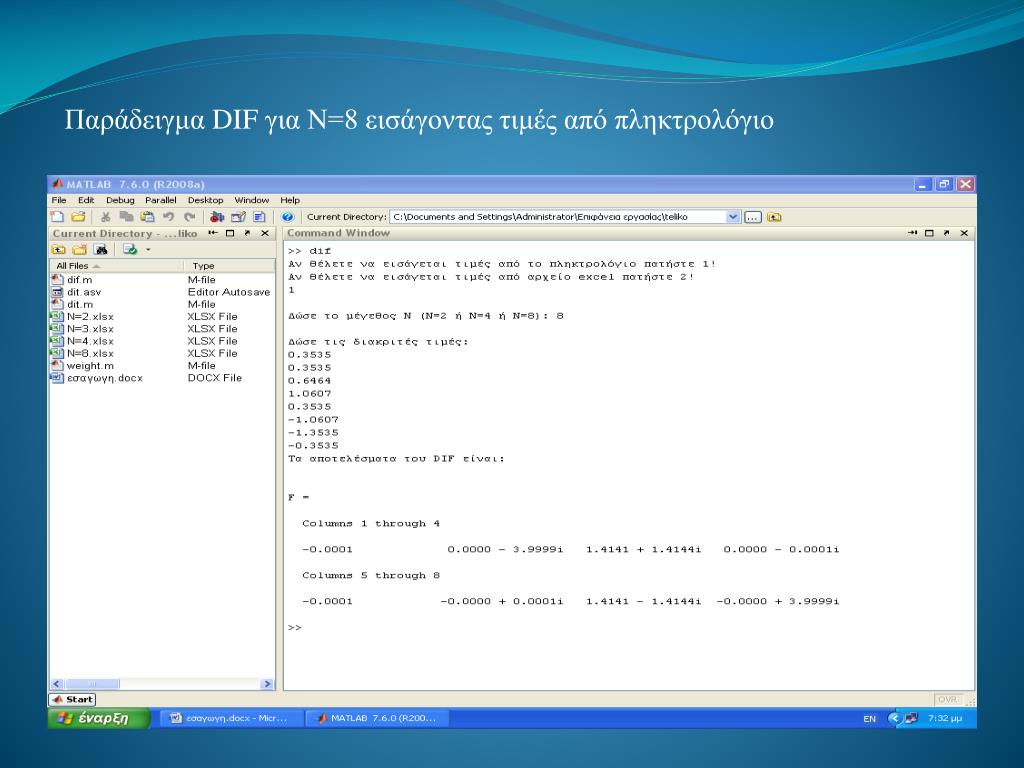Sort by All Files column header
1024x768 pixels.
click(x=116, y=266)
